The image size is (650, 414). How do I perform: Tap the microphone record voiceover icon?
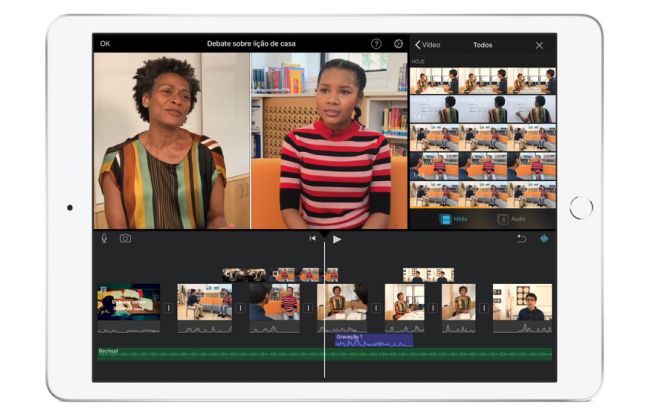click(x=104, y=238)
